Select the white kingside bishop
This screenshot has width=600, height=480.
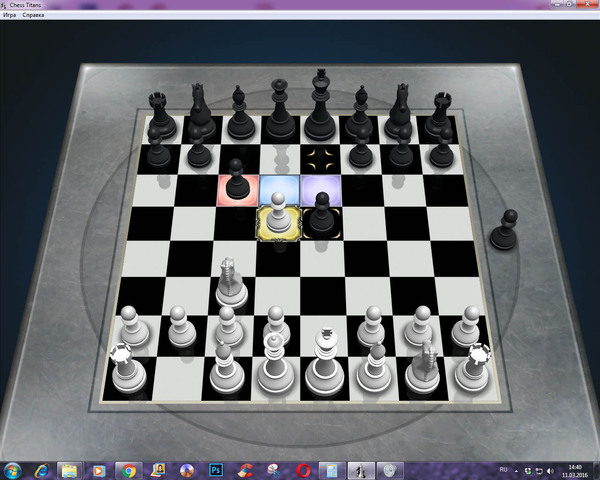(374, 367)
